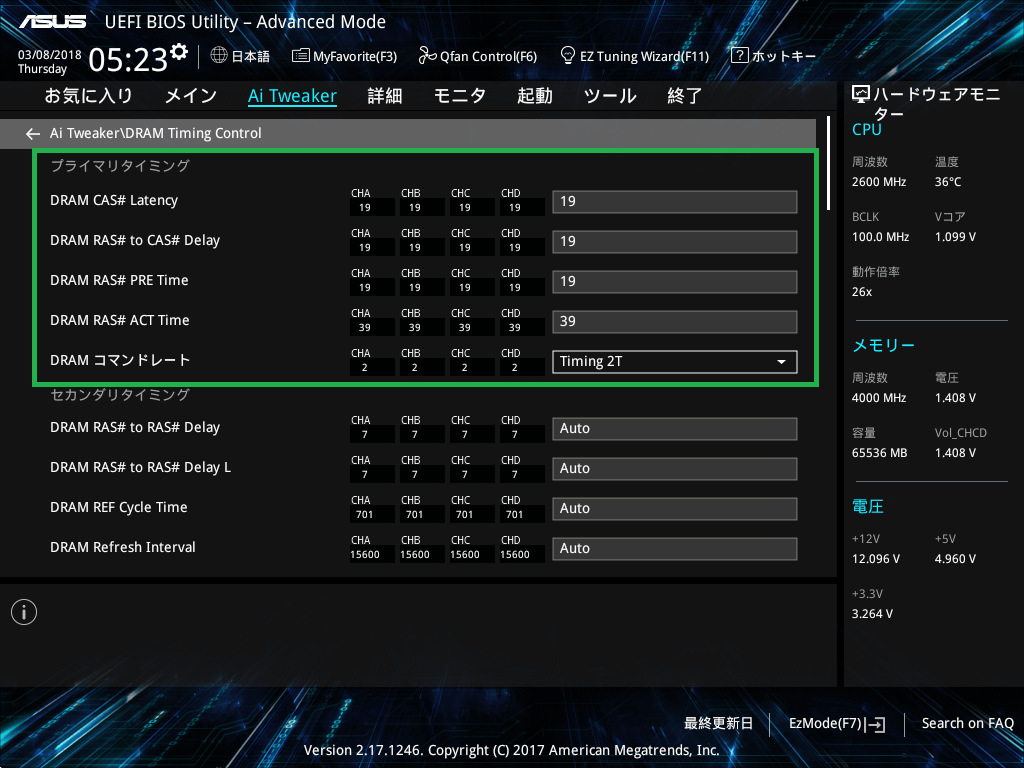The width and height of the screenshot is (1024, 768).
Task: Click the DRAM Refresh Interval field
Action: tap(675, 549)
